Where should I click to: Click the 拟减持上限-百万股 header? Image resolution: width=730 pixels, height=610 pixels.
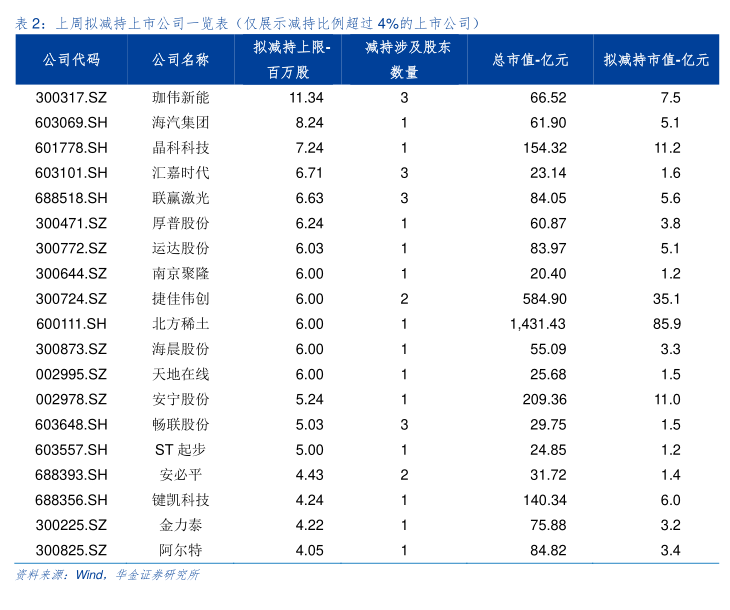click(x=291, y=60)
